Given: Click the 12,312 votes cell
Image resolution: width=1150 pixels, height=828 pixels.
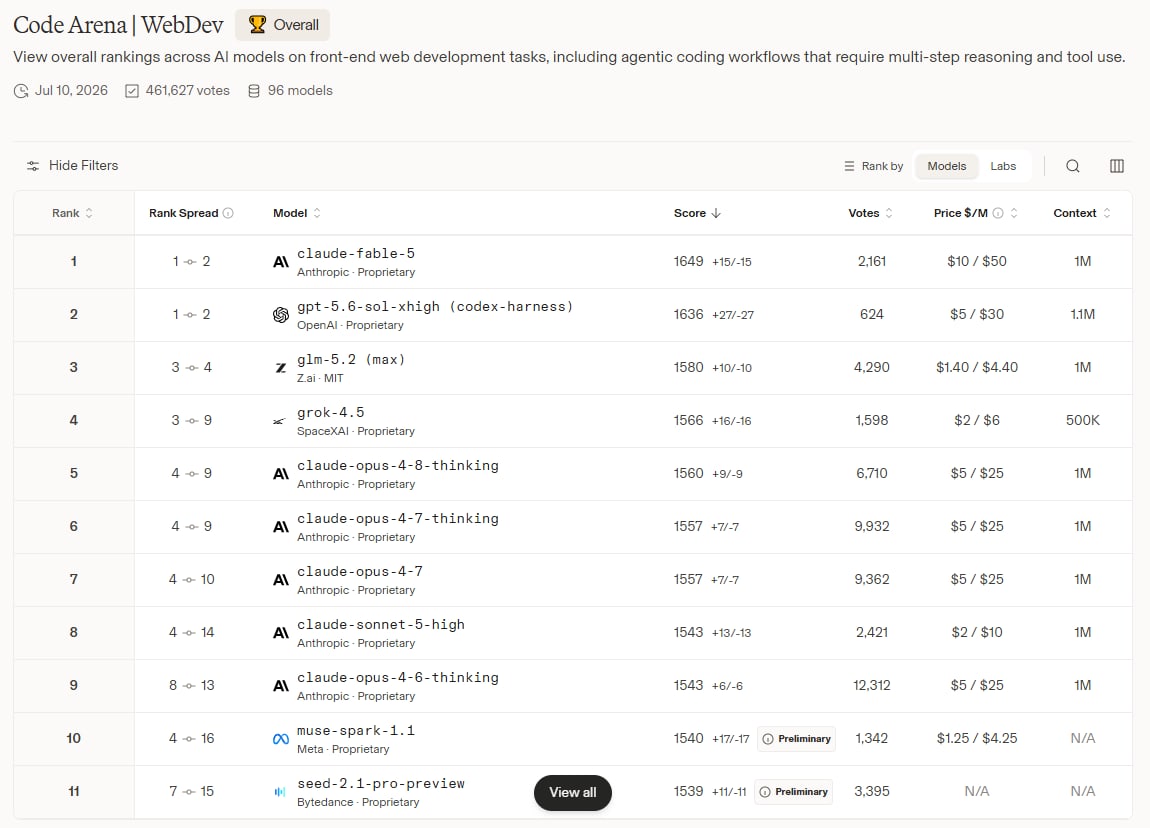Looking at the screenshot, I should tap(871, 686).
